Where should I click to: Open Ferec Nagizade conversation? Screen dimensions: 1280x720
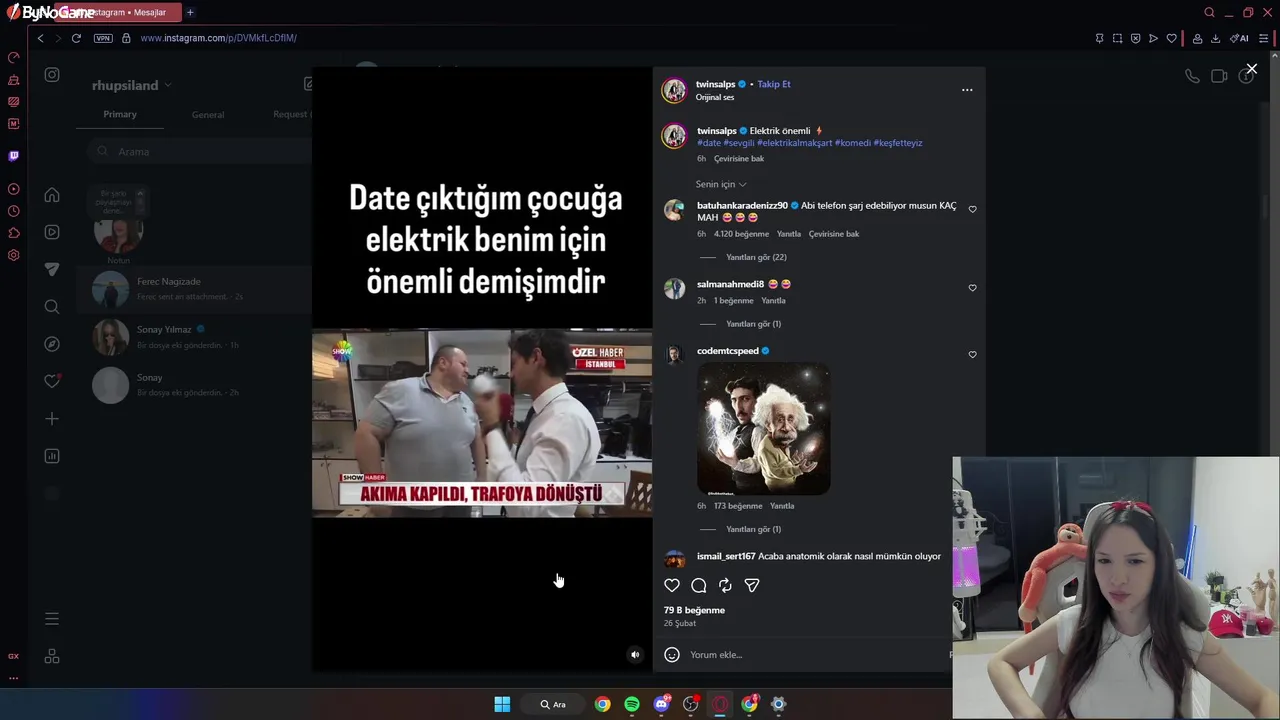click(196, 289)
